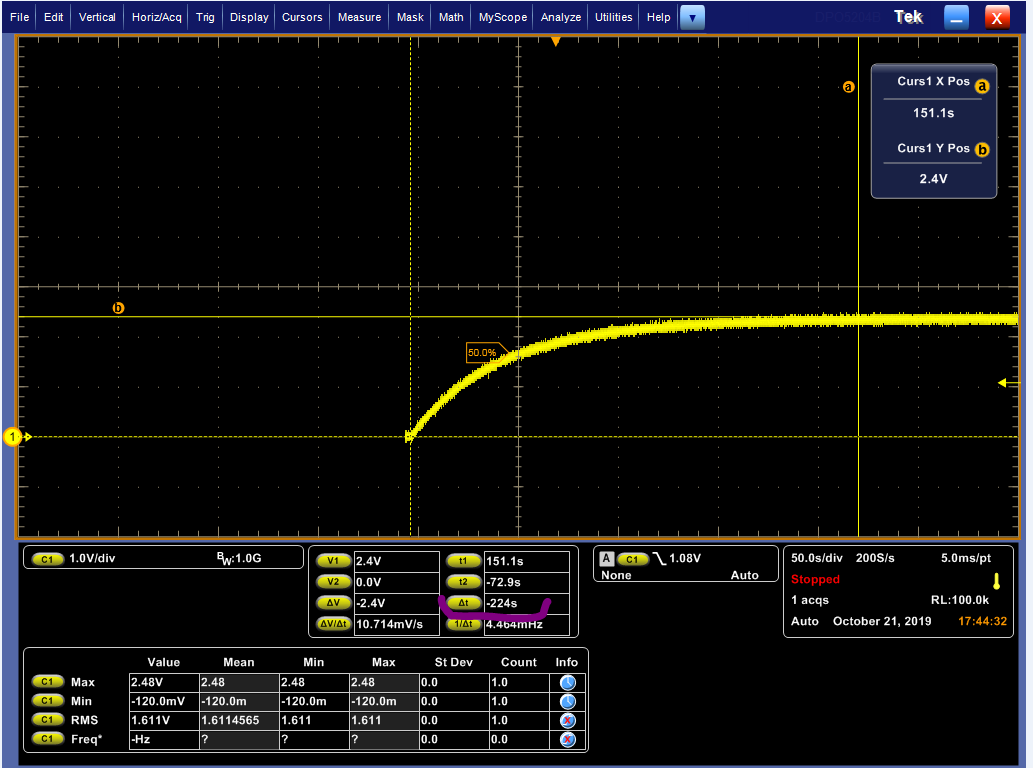Click the trigger level 1.08V readout
The image size is (1033, 768).
685,559
